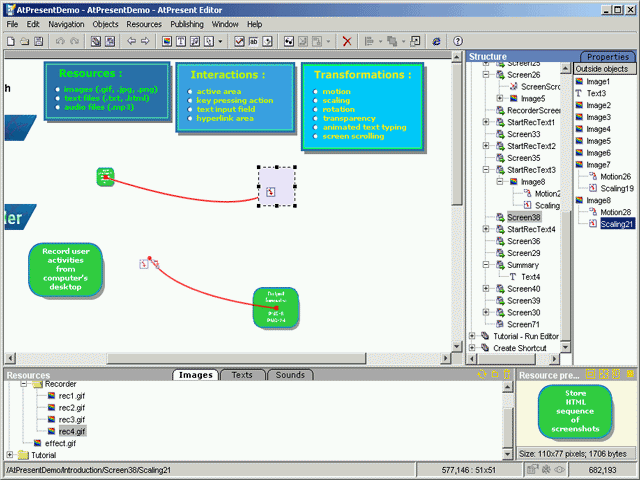Viewport: 640px width, 480px height.
Task: Click the refresh icon in Resources panel header
Action: pos(482,374)
